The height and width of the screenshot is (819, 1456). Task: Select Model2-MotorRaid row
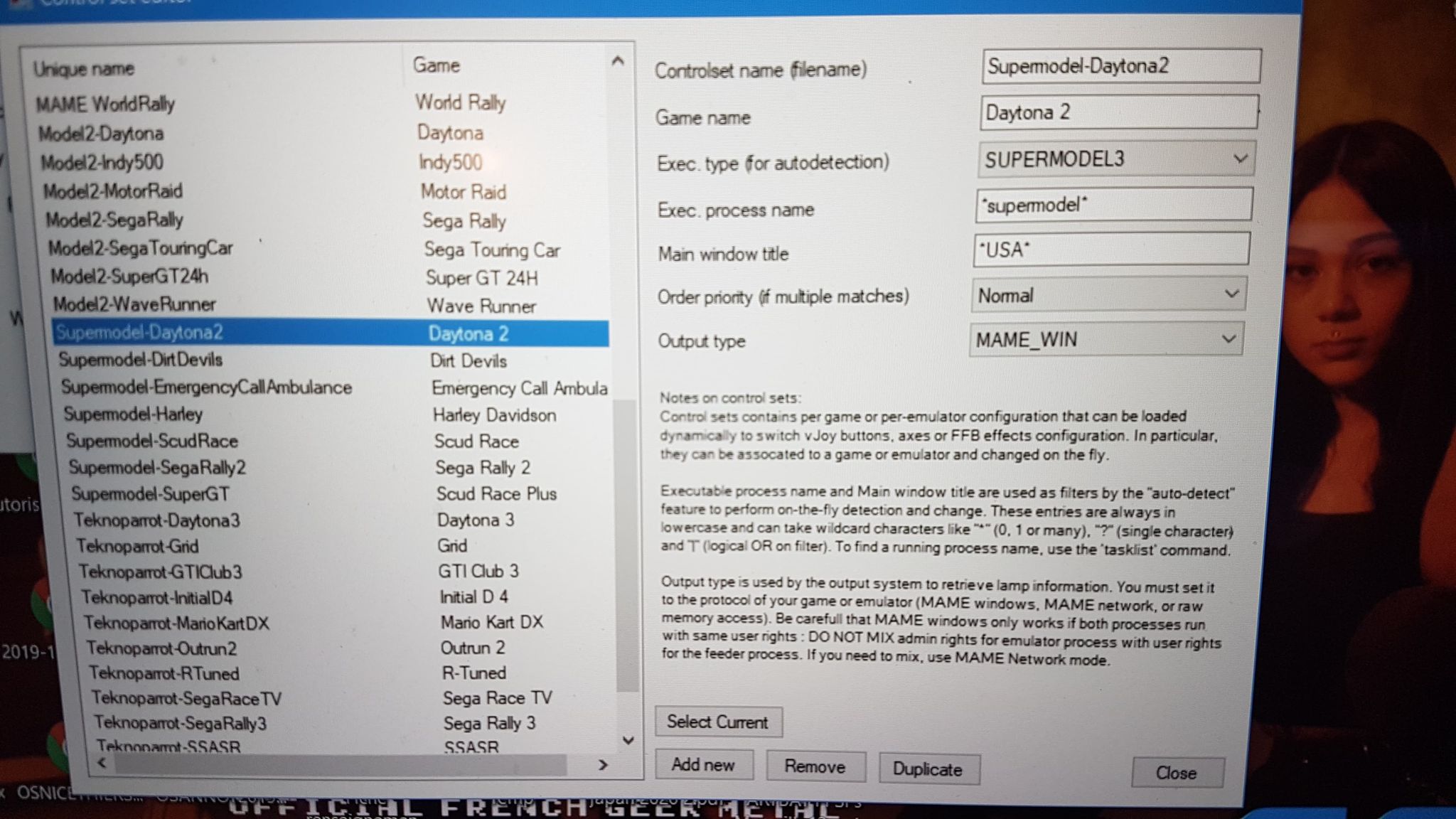pos(325,191)
